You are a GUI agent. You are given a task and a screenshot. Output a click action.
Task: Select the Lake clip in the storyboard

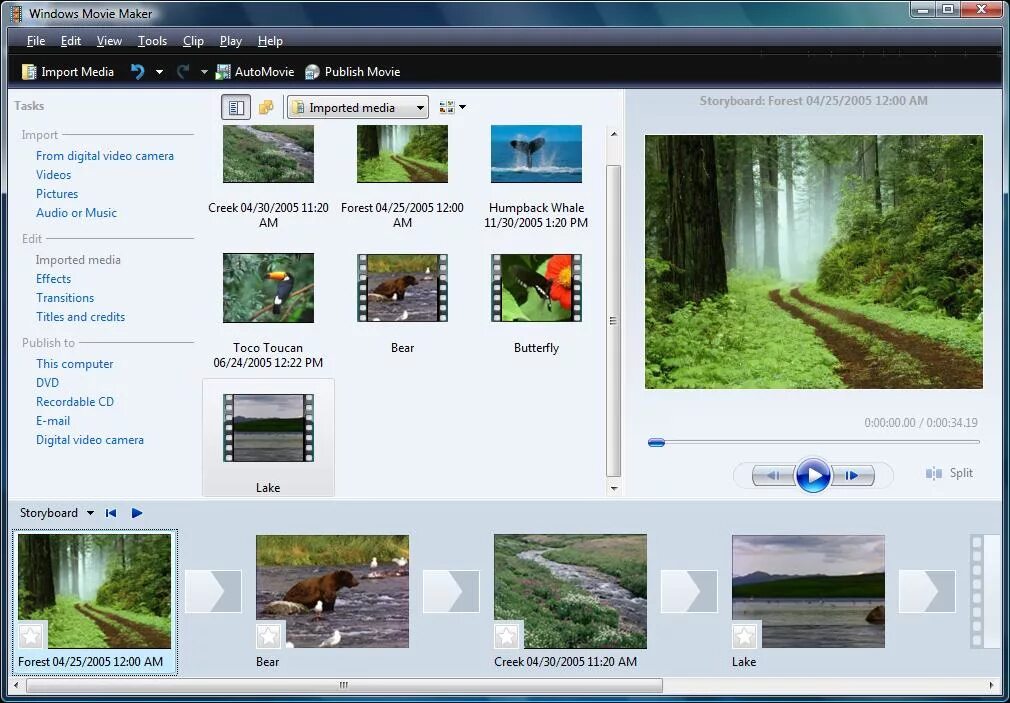click(x=808, y=591)
